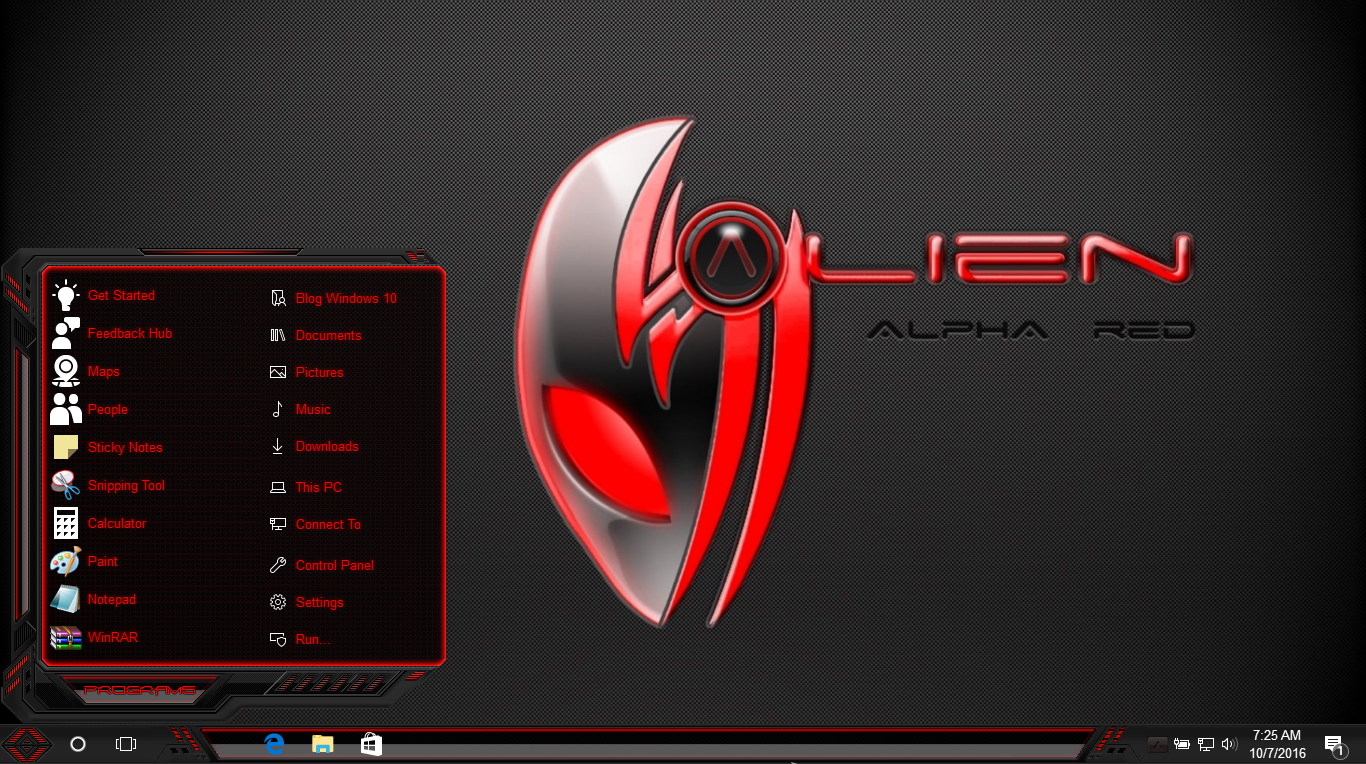
Task: Open the Blog Windows 10 link
Action: pyautogui.click(x=344, y=298)
